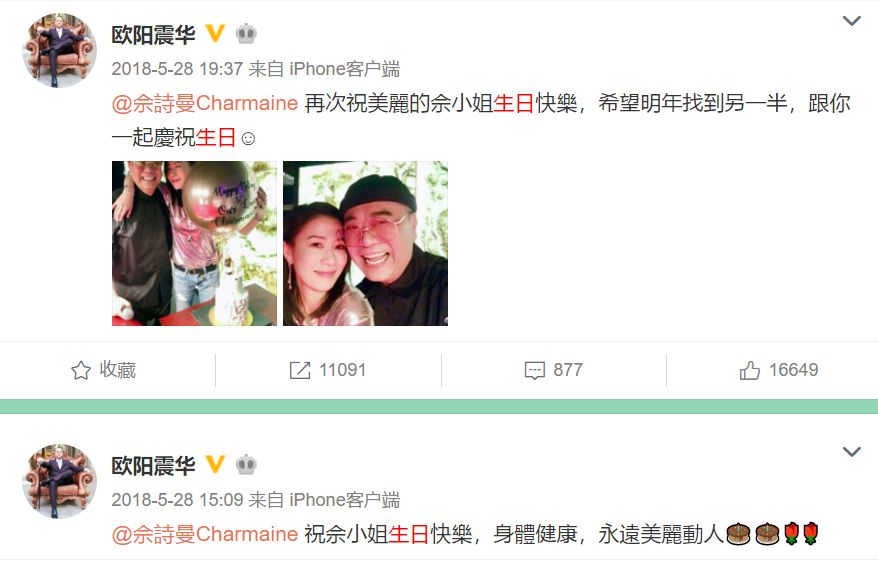Click the 欧阳震华 username on second post
878x562 pixels.
click(x=153, y=466)
